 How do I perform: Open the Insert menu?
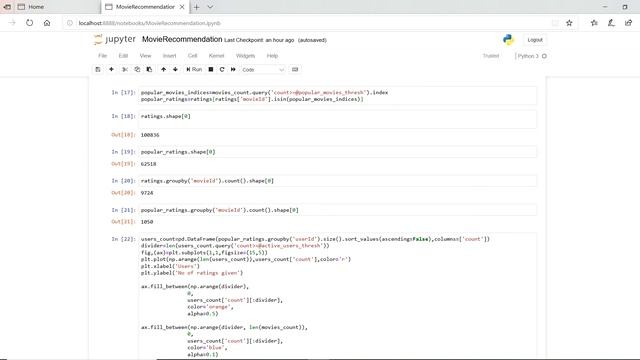click(169, 56)
